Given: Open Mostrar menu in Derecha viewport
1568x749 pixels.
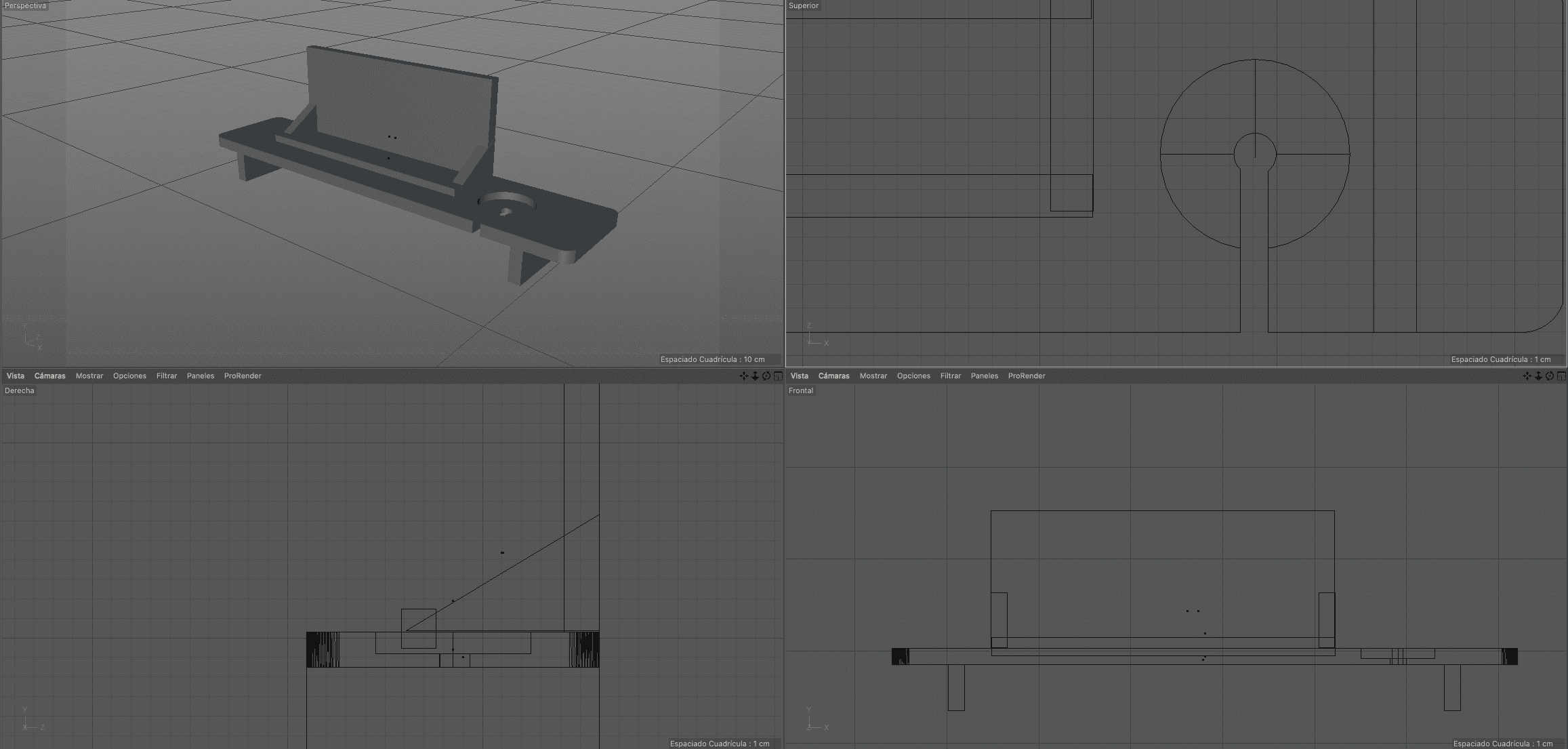Looking at the screenshot, I should [x=89, y=376].
